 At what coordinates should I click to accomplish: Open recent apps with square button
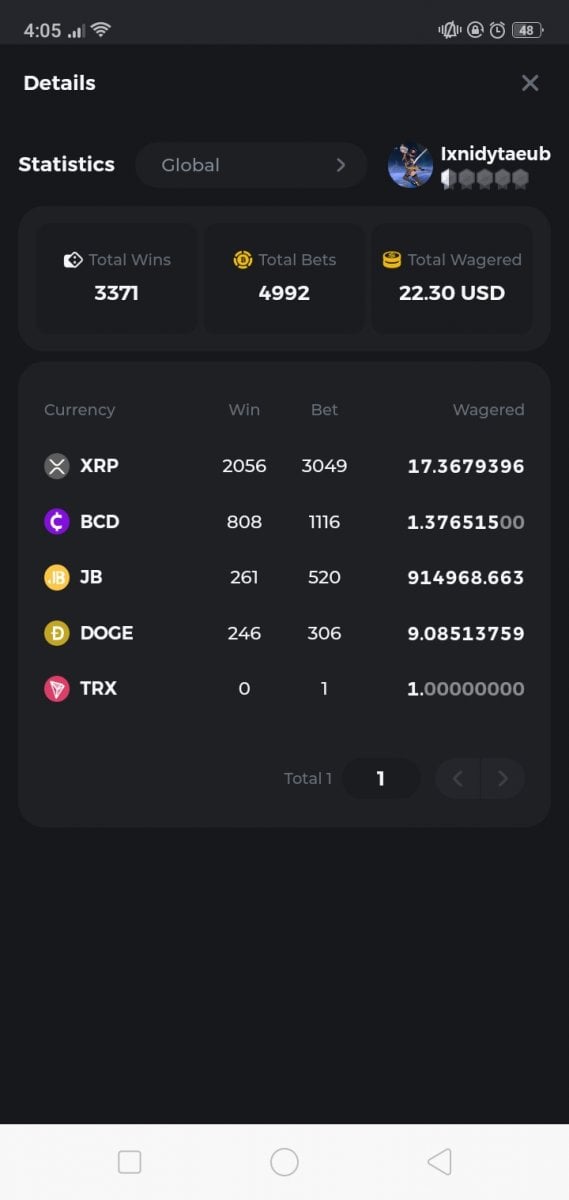point(129,1161)
